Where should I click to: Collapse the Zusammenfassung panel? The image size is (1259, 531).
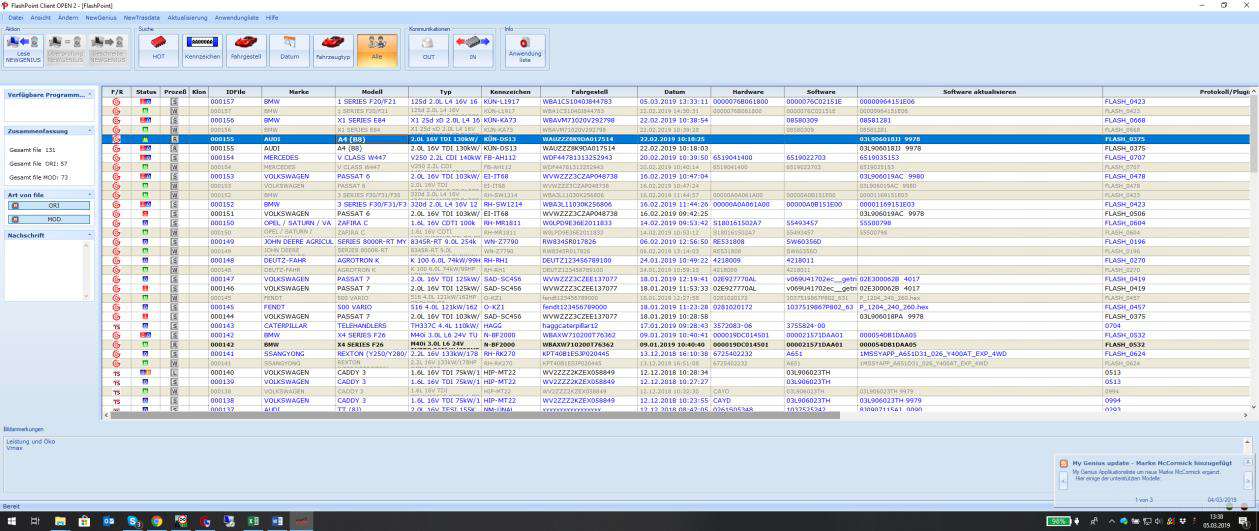click(90, 131)
